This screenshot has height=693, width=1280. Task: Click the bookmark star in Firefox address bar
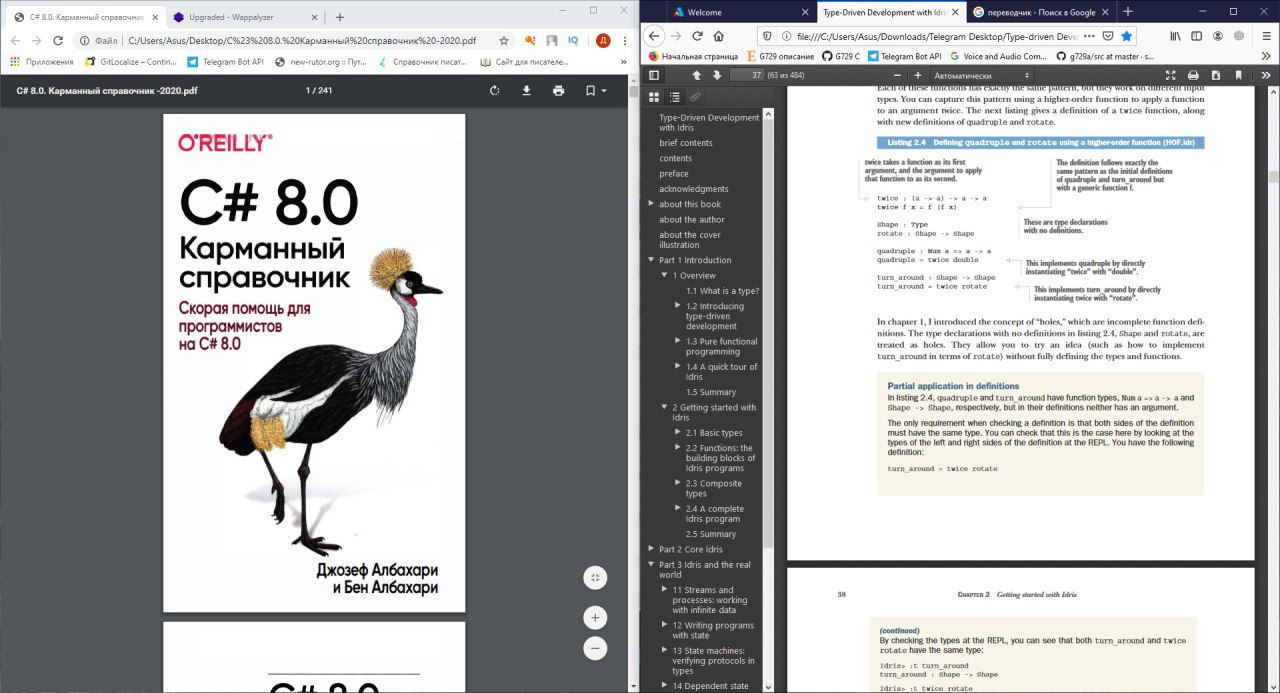pos(1126,36)
